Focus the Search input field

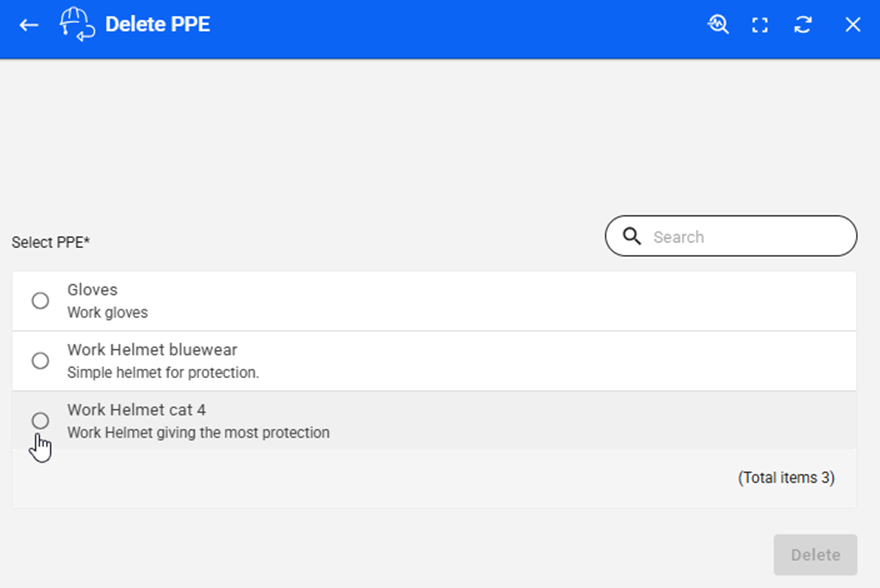[x=750, y=237]
